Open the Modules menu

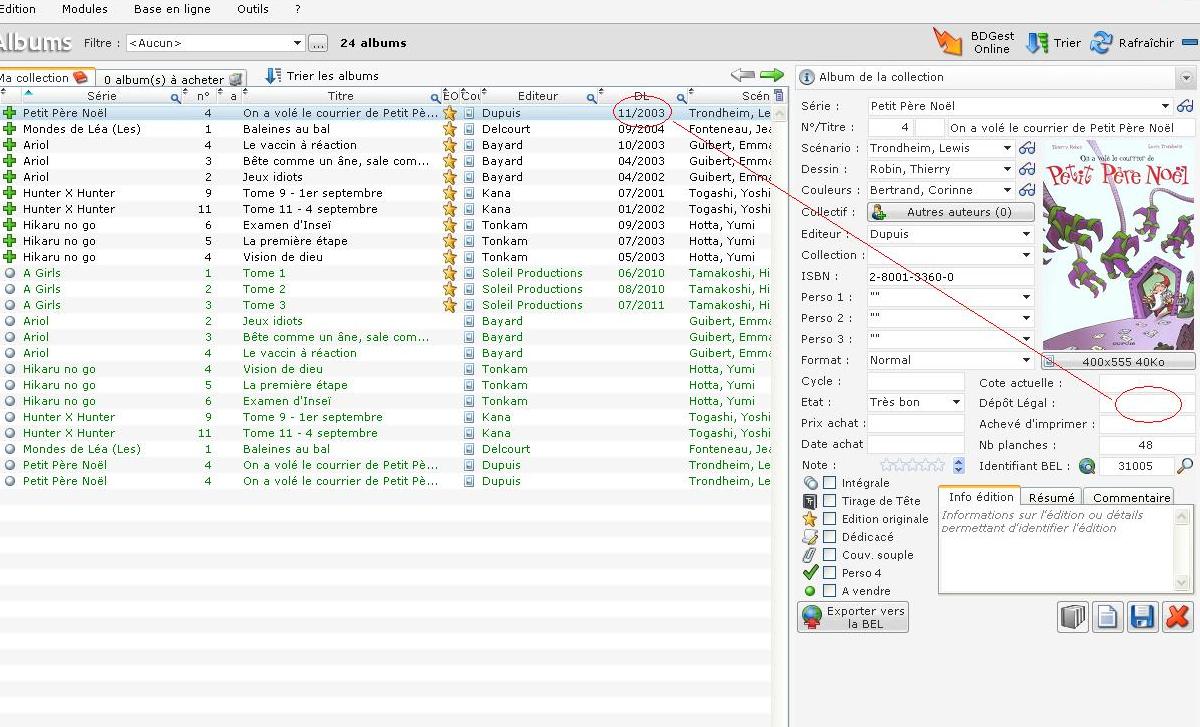coord(85,9)
